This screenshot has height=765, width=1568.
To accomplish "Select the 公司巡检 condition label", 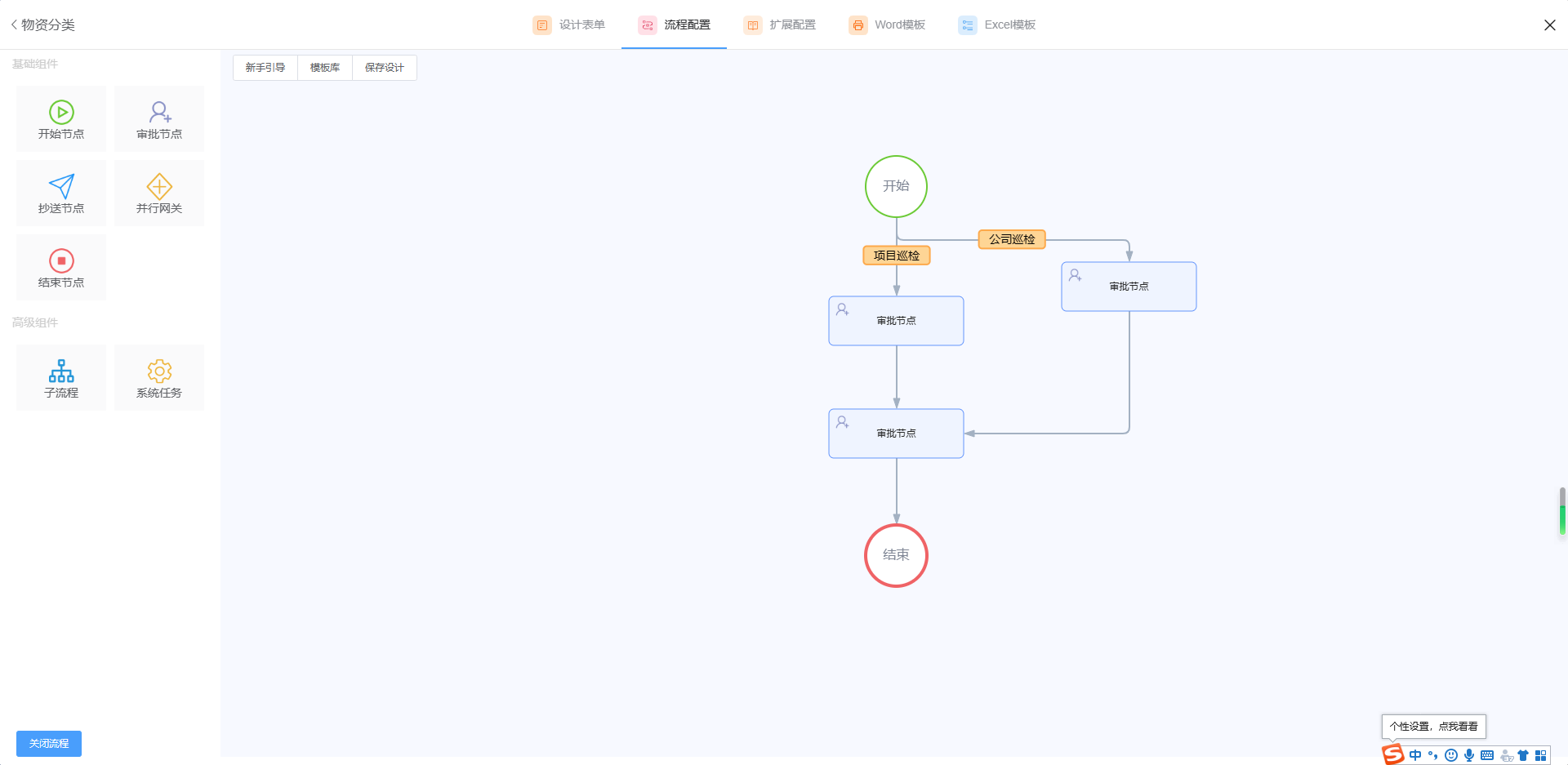I will pyautogui.click(x=1012, y=239).
